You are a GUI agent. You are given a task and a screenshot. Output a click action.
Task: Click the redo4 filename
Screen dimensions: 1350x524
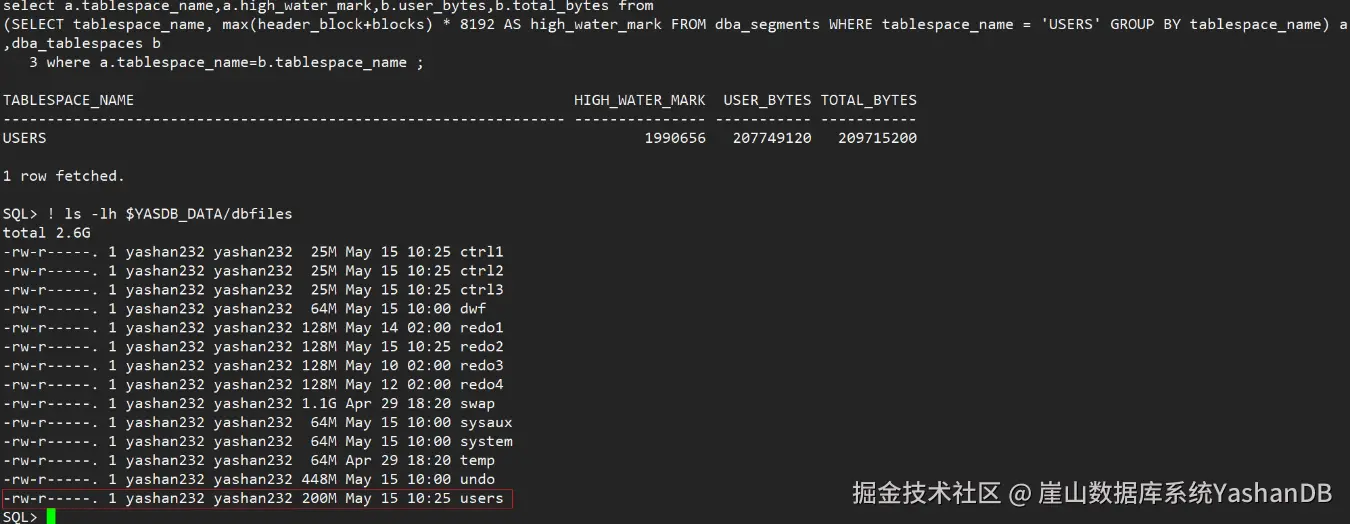coord(481,385)
